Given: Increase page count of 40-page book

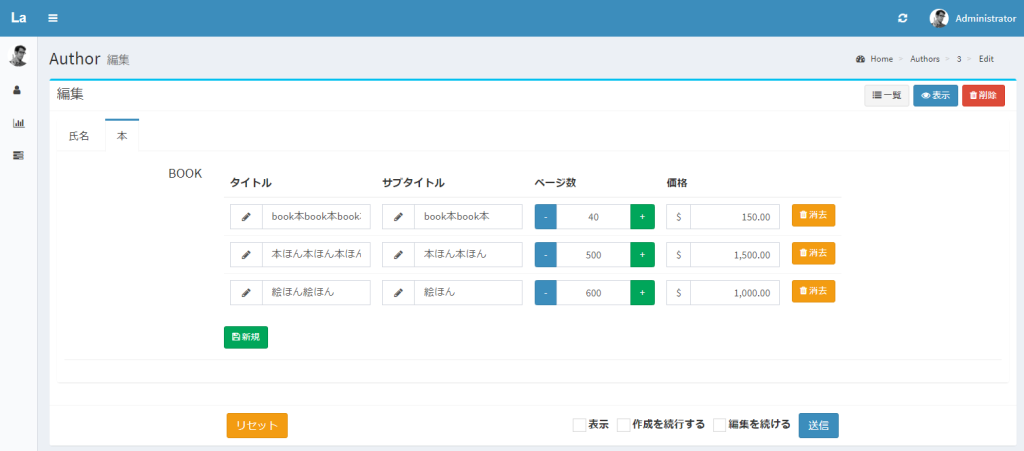Looking at the screenshot, I should [642, 217].
